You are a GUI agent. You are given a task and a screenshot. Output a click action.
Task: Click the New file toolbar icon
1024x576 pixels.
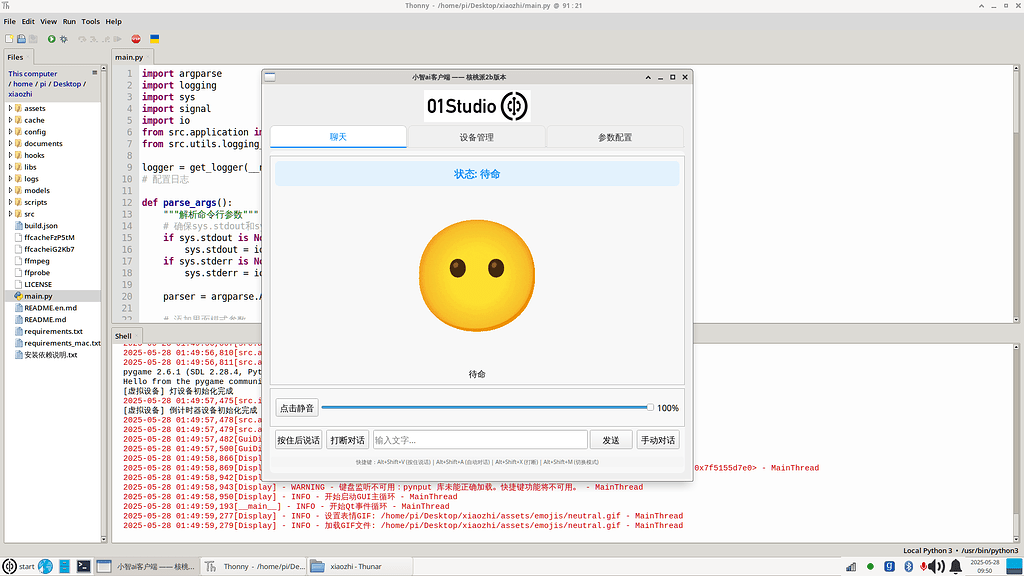[x=9, y=39]
